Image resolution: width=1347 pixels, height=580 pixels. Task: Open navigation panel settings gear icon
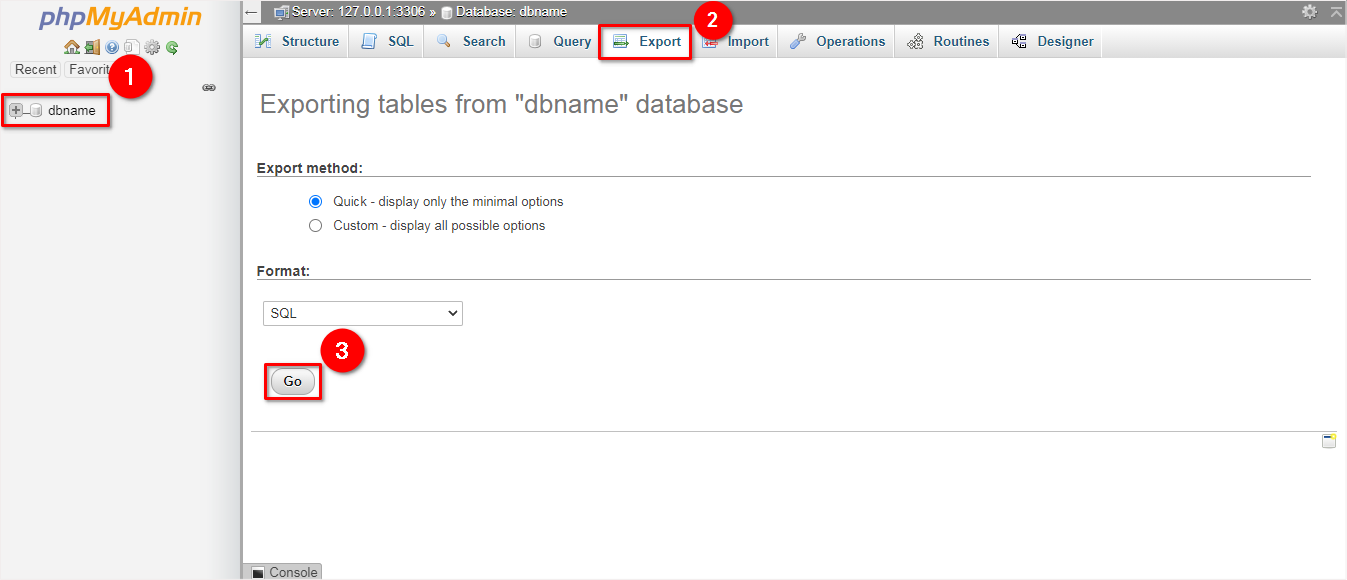coord(152,47)
